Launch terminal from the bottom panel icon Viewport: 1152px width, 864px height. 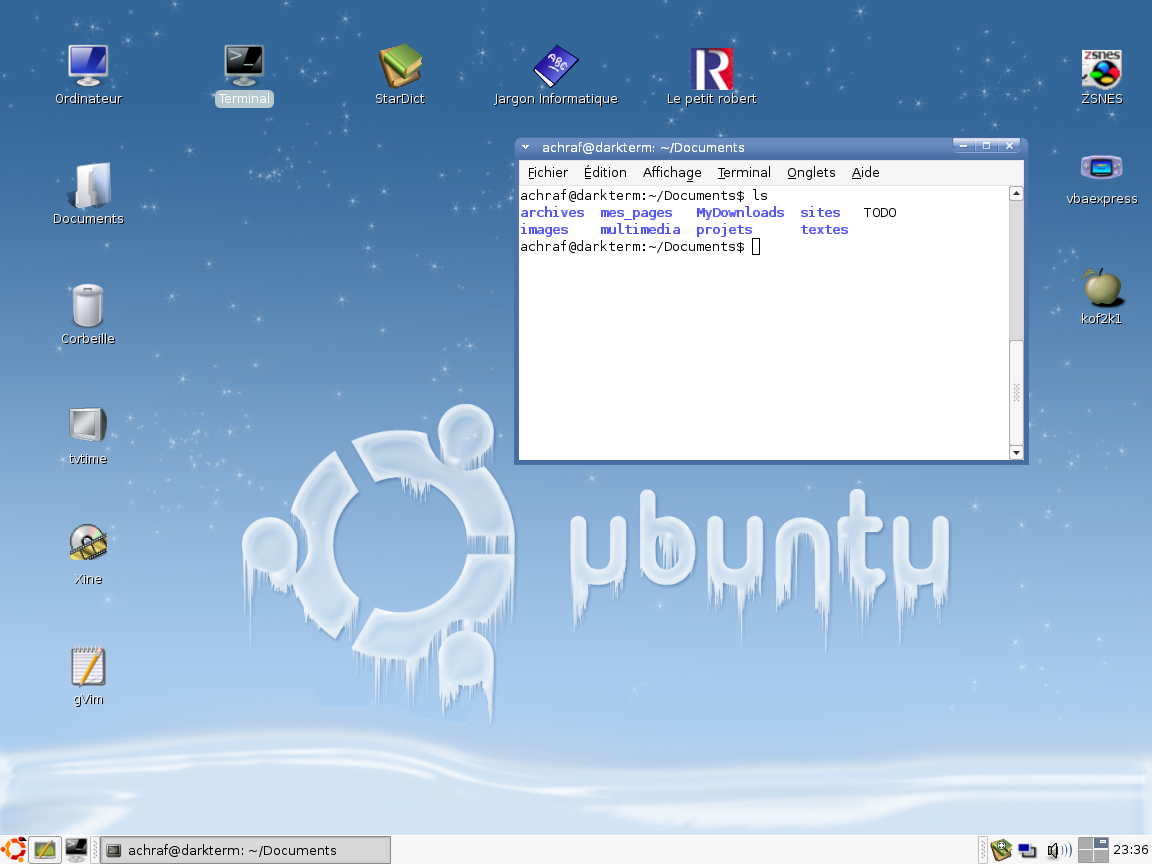(x=76, y=850)
